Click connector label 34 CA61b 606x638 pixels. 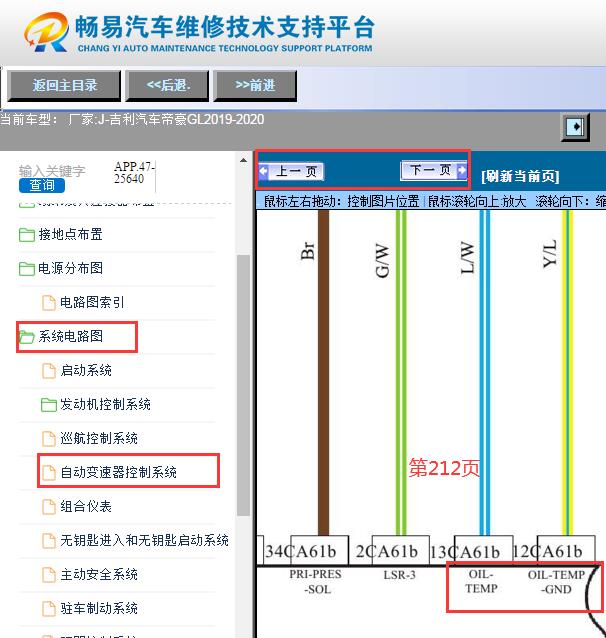click(301, 552)
